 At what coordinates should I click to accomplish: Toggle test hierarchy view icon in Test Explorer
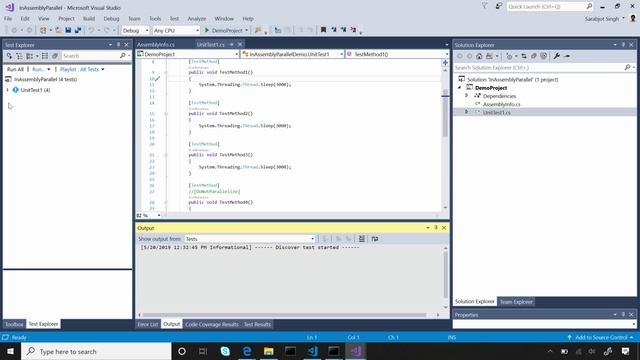pos(19,56)
